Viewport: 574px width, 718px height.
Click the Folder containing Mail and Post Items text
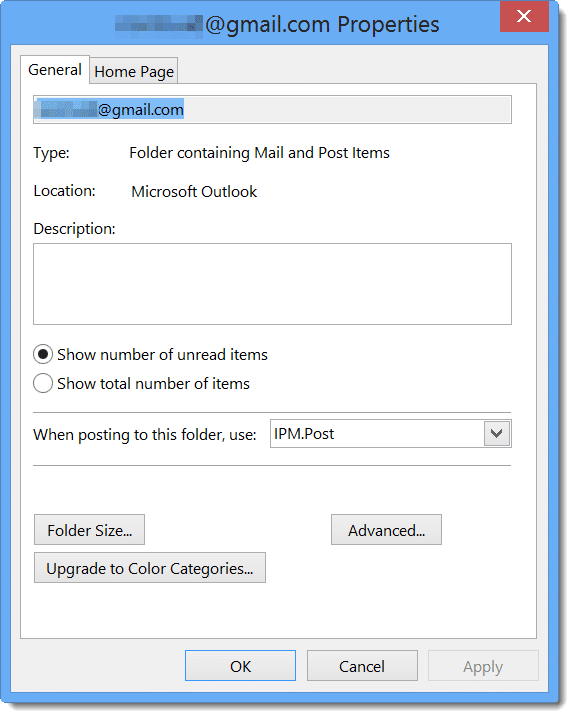point(260,152)
